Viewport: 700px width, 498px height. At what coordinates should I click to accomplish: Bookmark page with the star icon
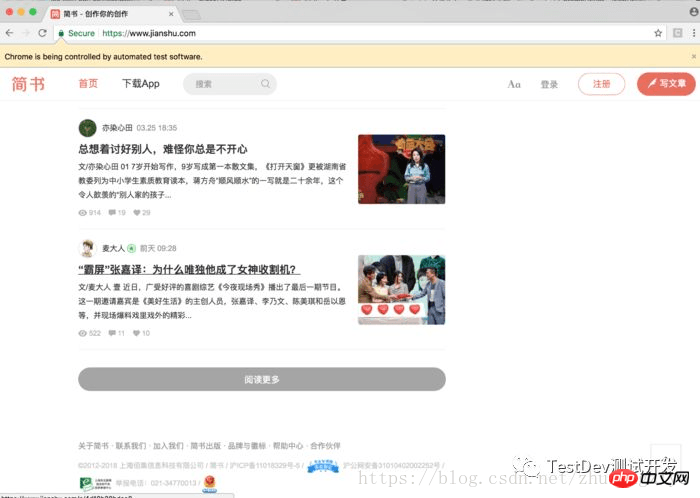pyautogui.click(x=658, y=33)
